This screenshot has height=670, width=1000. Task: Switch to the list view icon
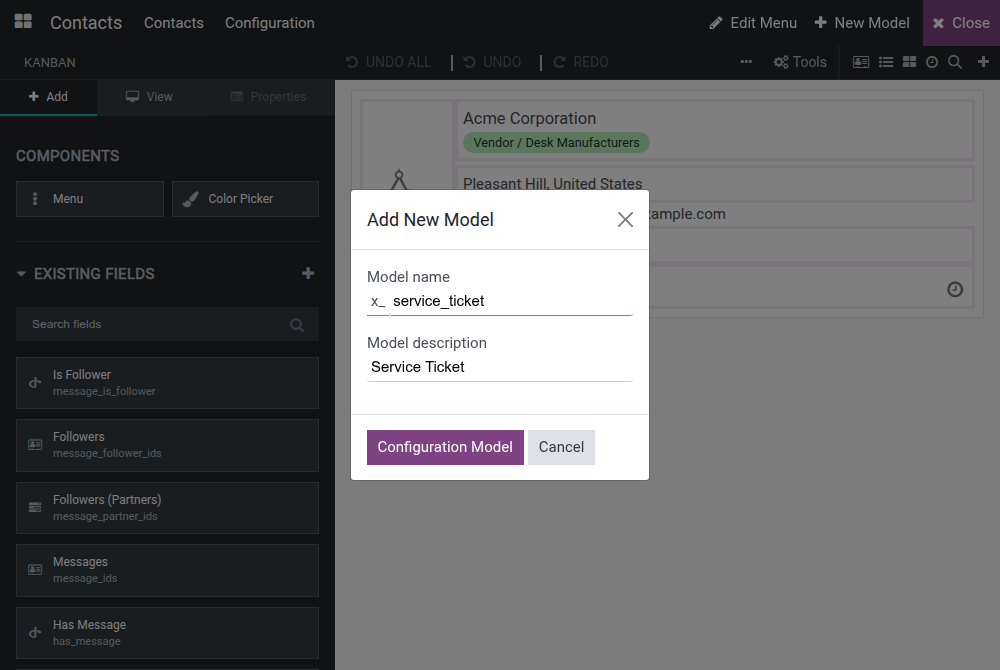click(x=886, y=62)
